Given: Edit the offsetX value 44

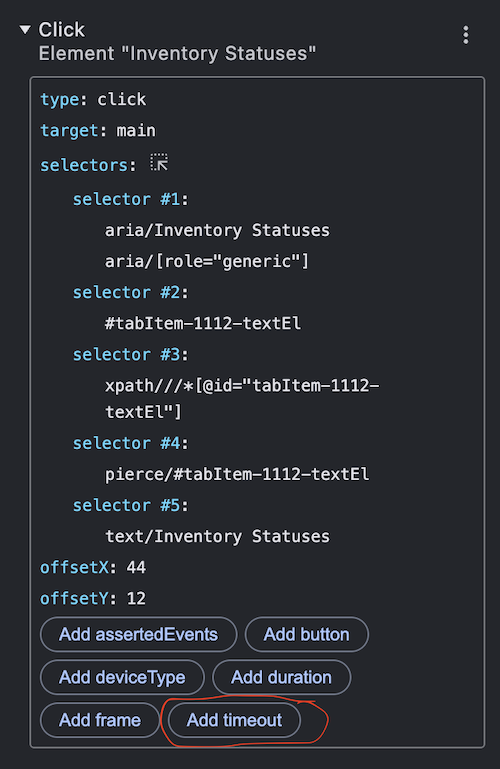Looking at the screenshot, I should 136,567.
